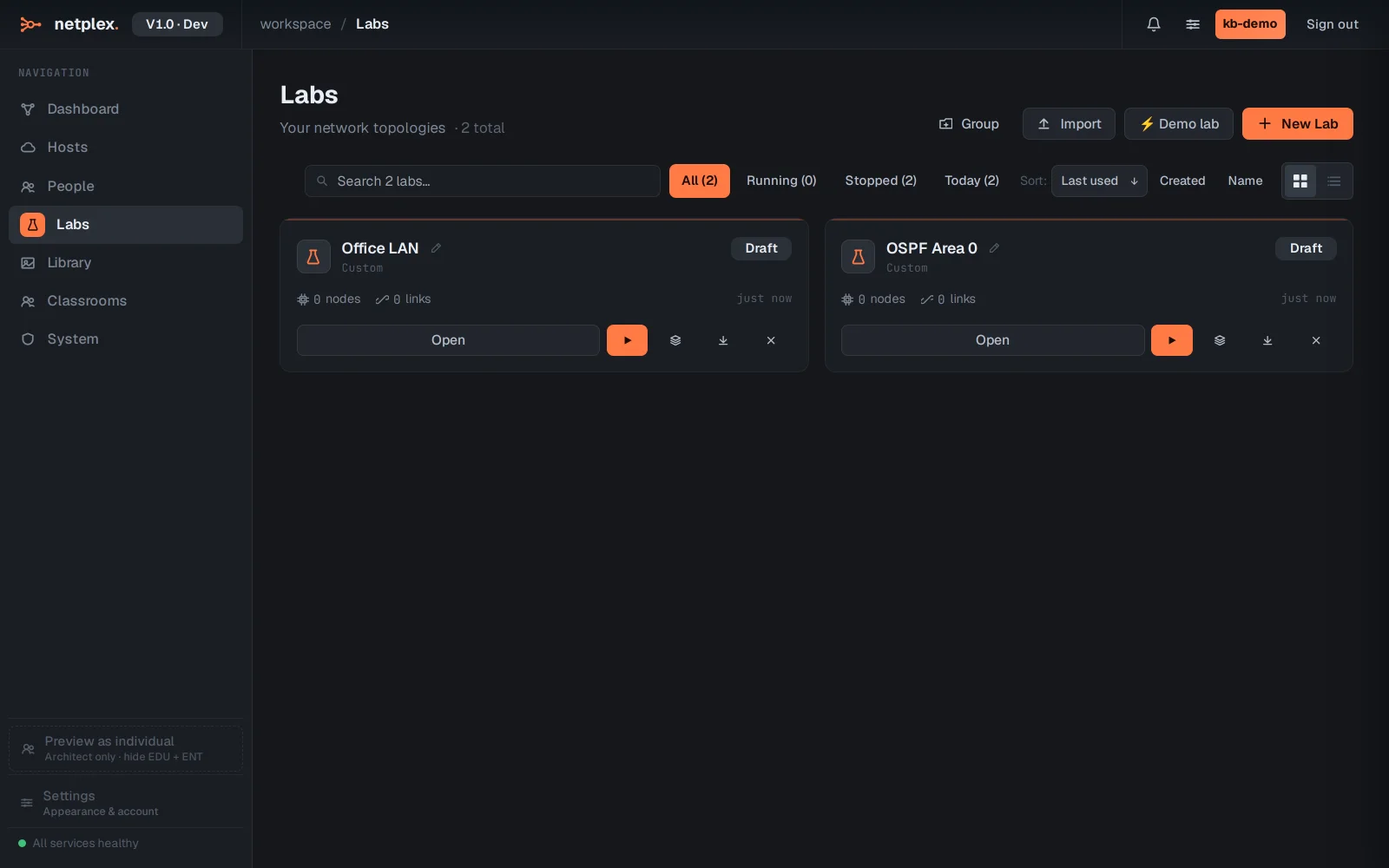The image size is (1389, 868).
Task: Go to Dashboard in navigation
Action: pos(126,109)
